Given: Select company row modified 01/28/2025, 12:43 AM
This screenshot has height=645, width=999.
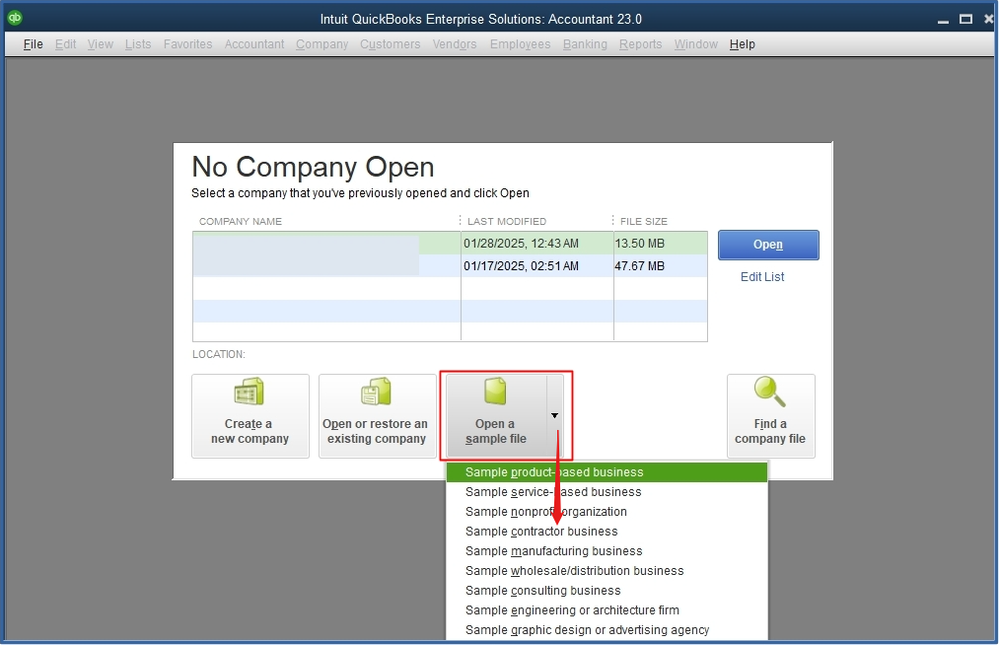Looking at the screenshot, I should click(x=450, y=243).
